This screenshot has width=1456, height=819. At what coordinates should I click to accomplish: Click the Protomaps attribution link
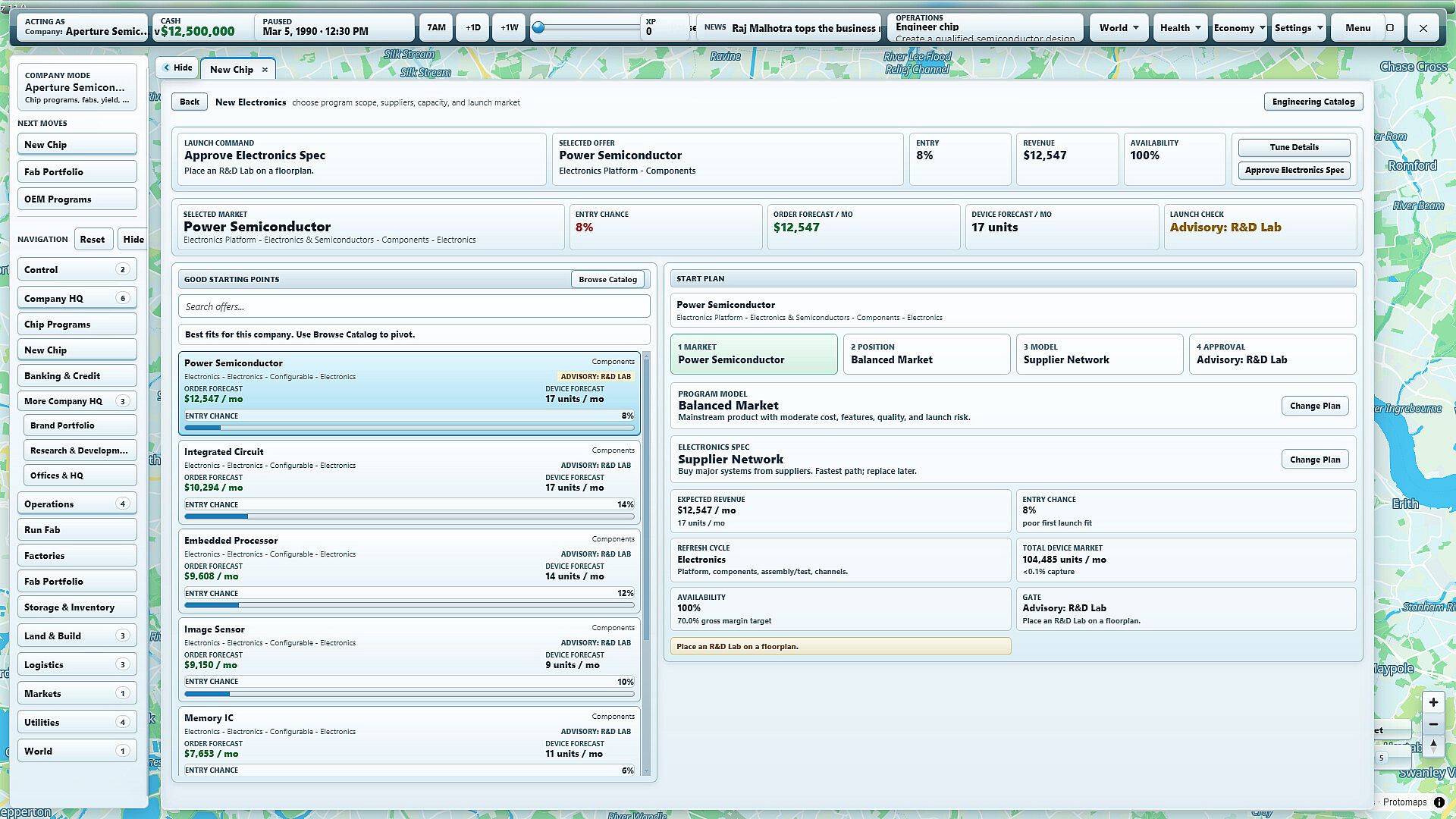click(x=1404, y=802)
